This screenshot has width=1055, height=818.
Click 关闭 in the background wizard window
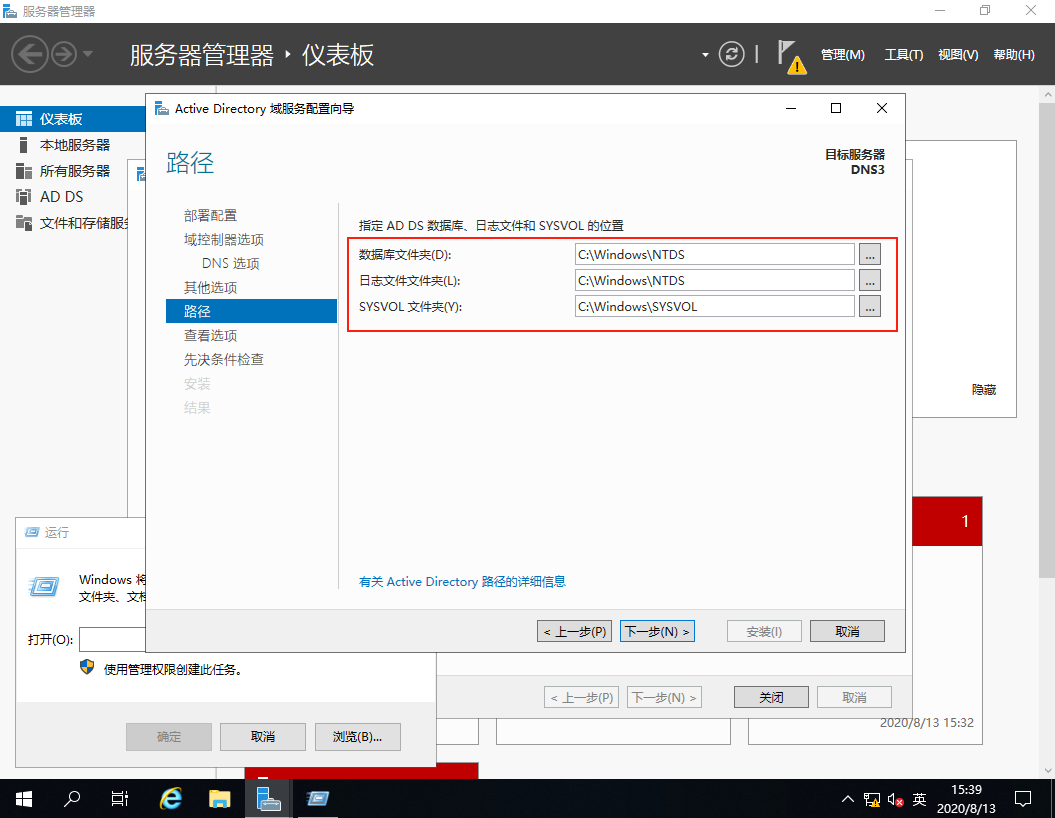pyautogui.click(x=771, y=697)
